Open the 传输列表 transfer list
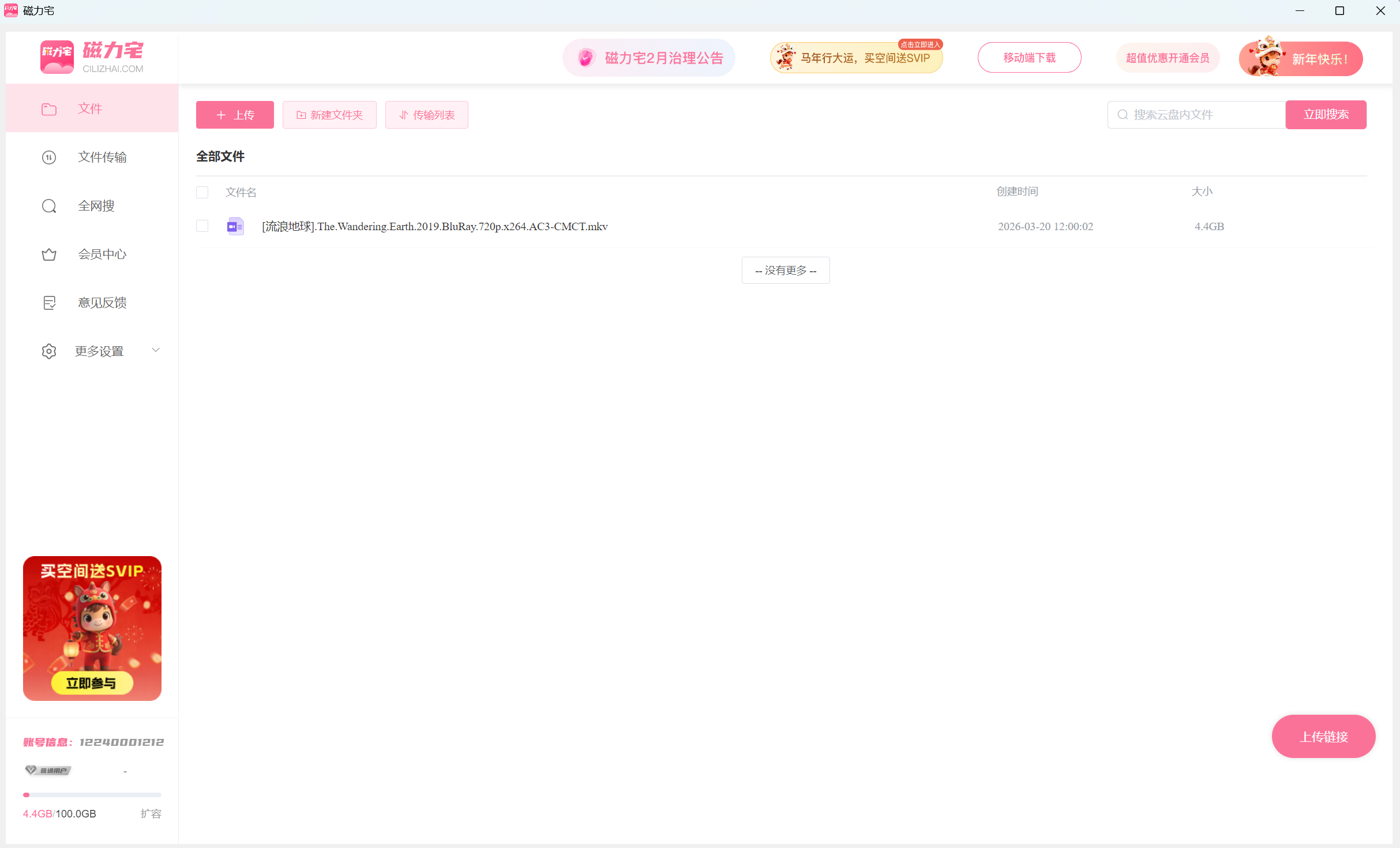The height and width of the screenshot is (848, 1400). point(426,115)
